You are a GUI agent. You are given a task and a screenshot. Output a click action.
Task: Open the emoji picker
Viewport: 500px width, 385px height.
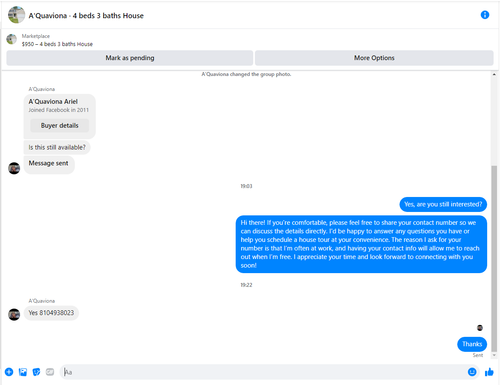(x=472, y=372)
